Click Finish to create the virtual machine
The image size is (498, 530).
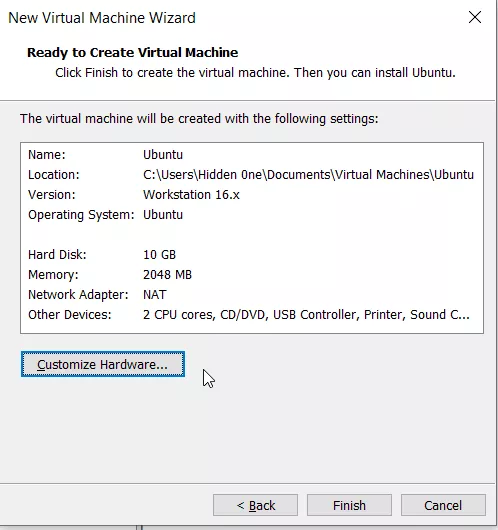(x=349, y=505)
